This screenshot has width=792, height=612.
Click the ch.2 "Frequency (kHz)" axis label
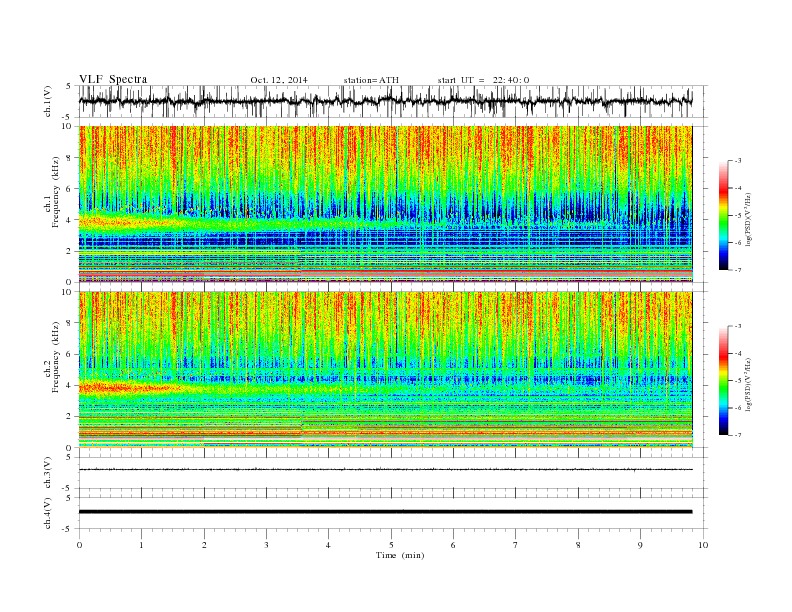point(55,358)
